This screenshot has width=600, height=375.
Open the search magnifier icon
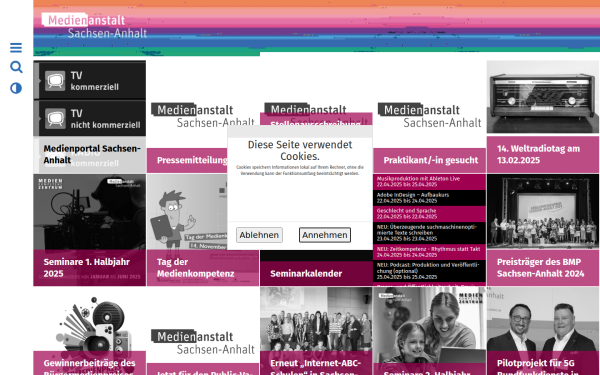16,67
